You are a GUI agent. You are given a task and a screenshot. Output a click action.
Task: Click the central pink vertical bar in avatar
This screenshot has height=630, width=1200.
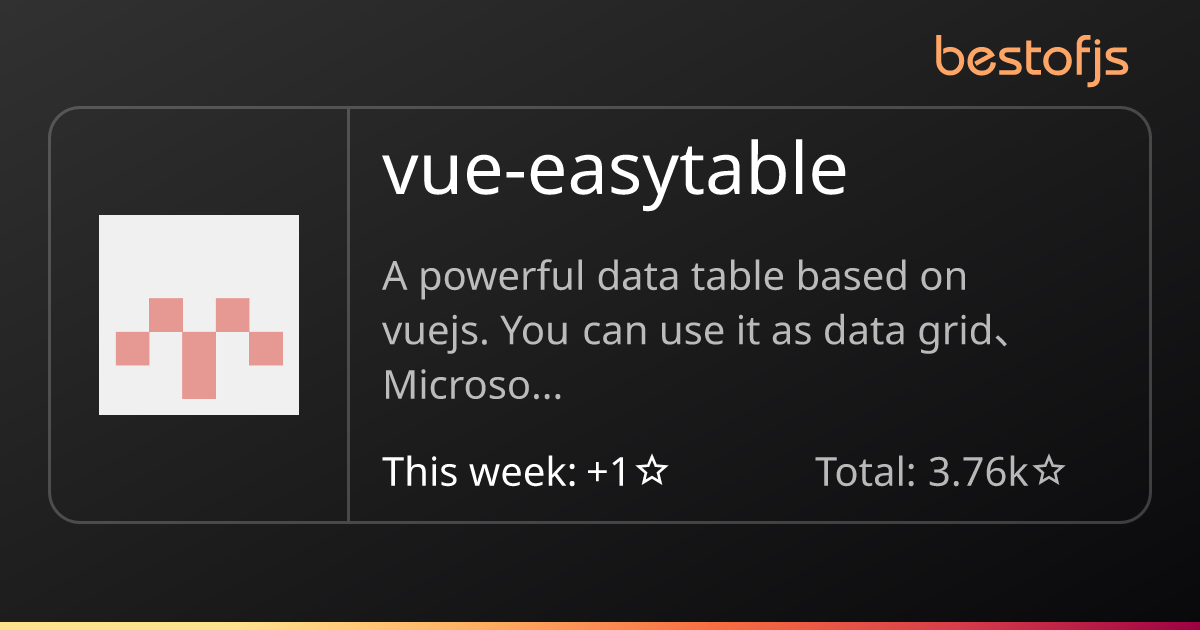tap(199, 365)
